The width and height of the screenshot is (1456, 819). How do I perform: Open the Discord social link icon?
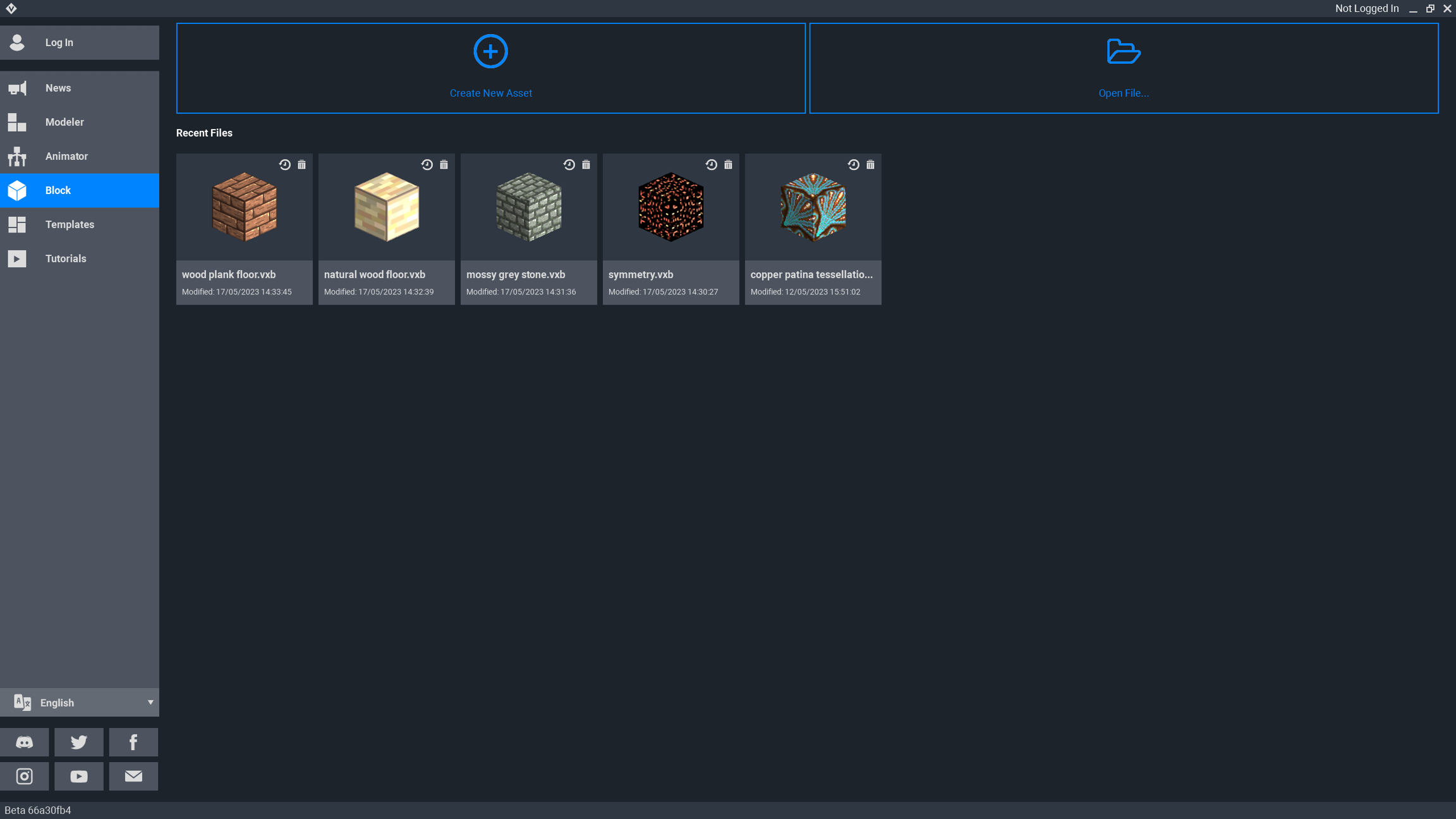click(x=24, y=742)
